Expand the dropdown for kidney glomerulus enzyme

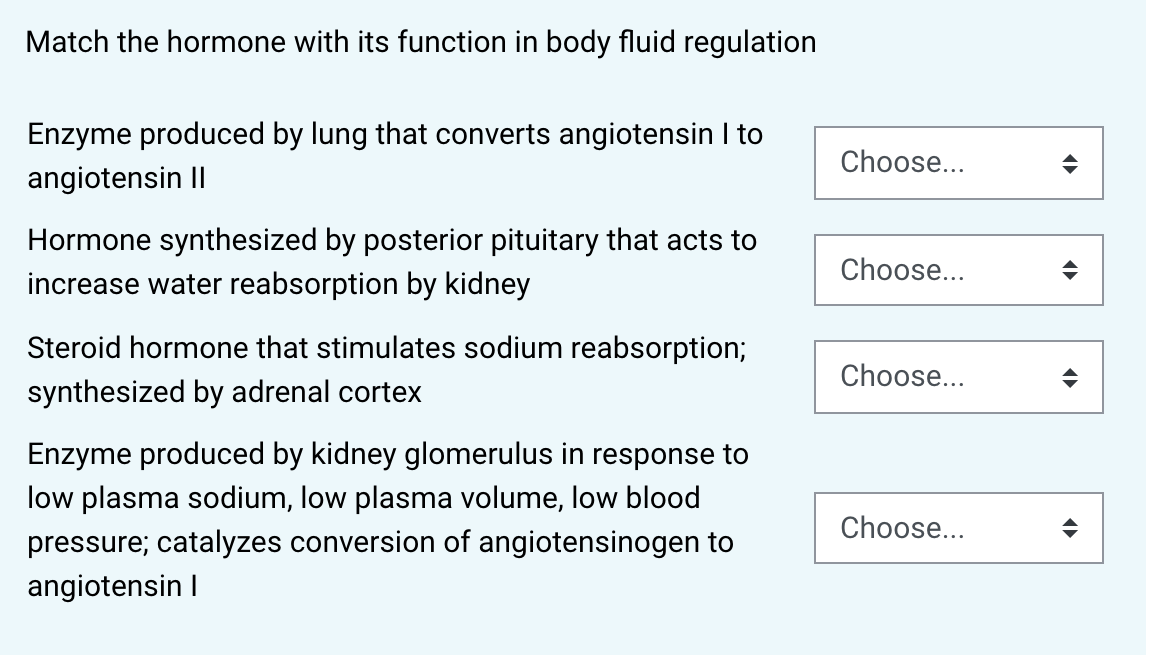(x=958, y=528)
